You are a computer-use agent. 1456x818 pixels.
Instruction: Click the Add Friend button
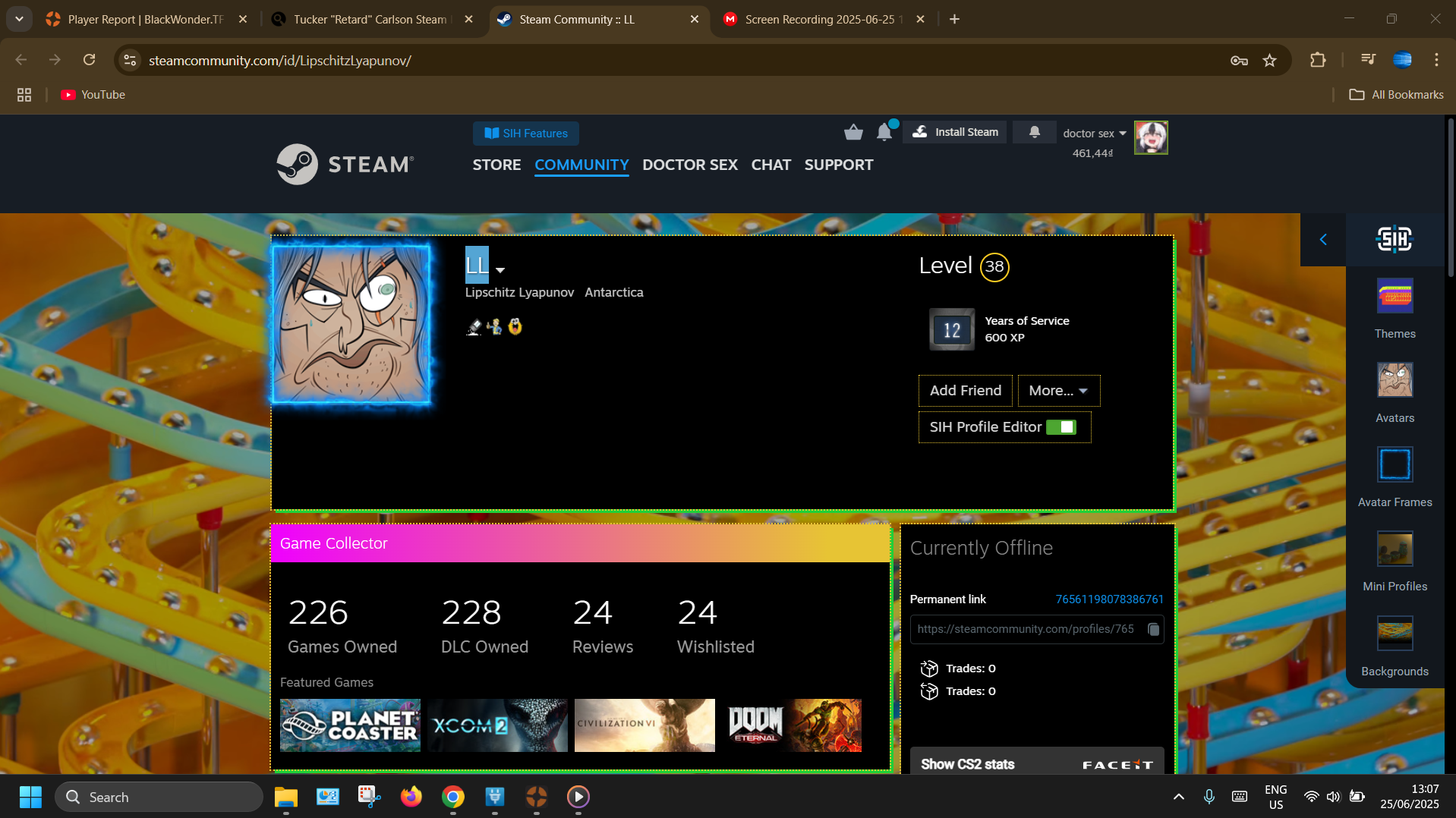[x=965, y=390]
